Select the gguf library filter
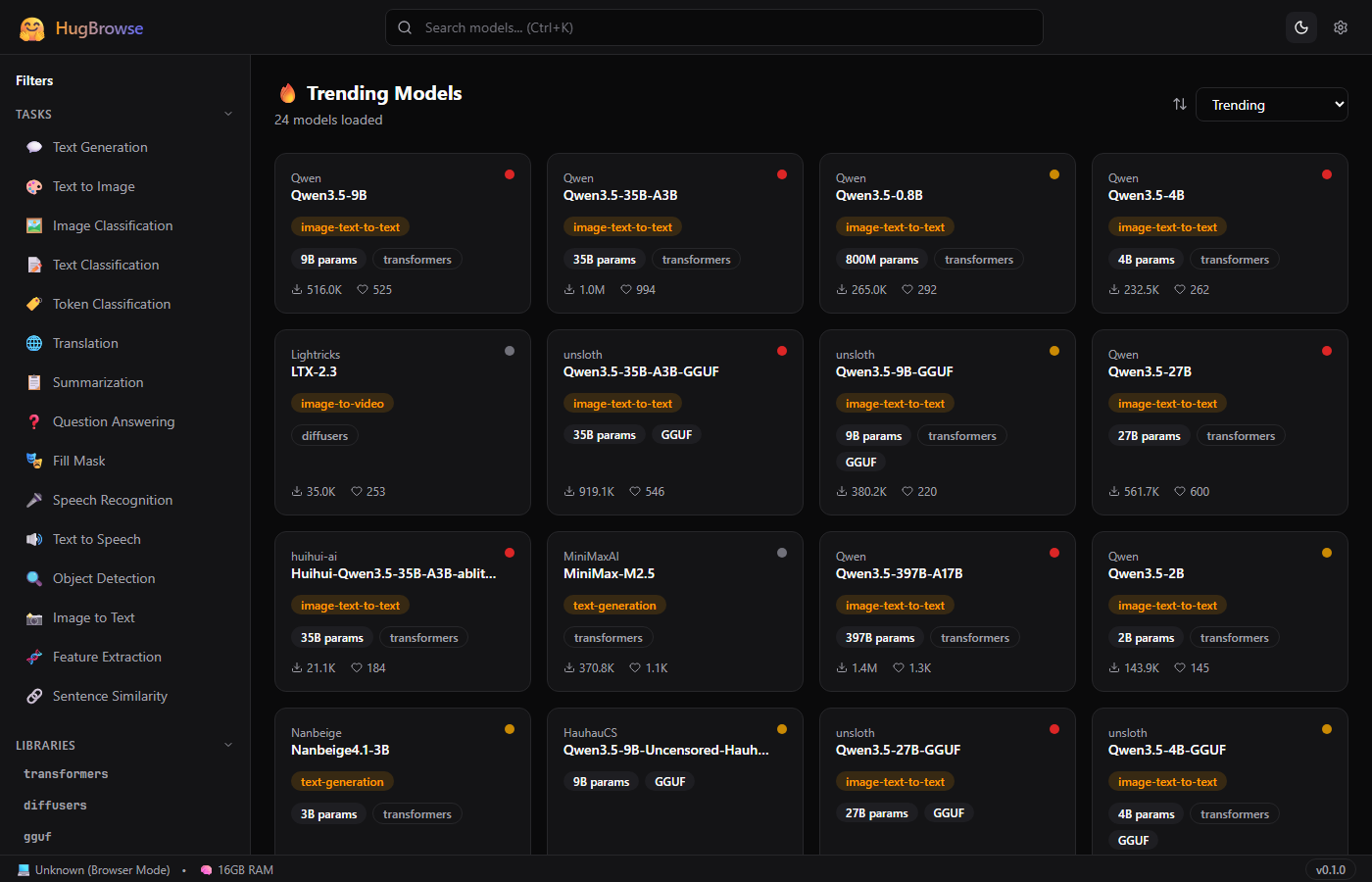This screenshot has height=882, width=1372. coord(36,837)
